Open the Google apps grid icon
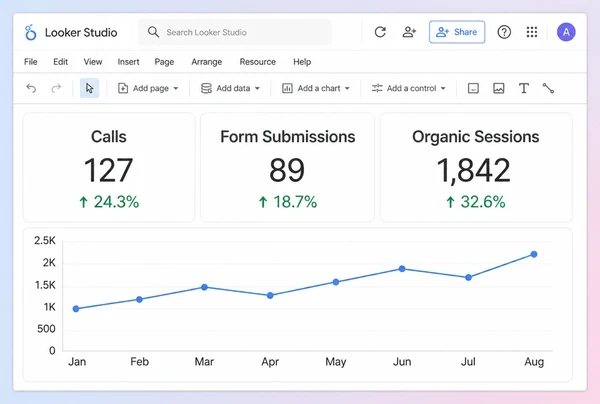The image size is (600, 404). click(532, 32)
